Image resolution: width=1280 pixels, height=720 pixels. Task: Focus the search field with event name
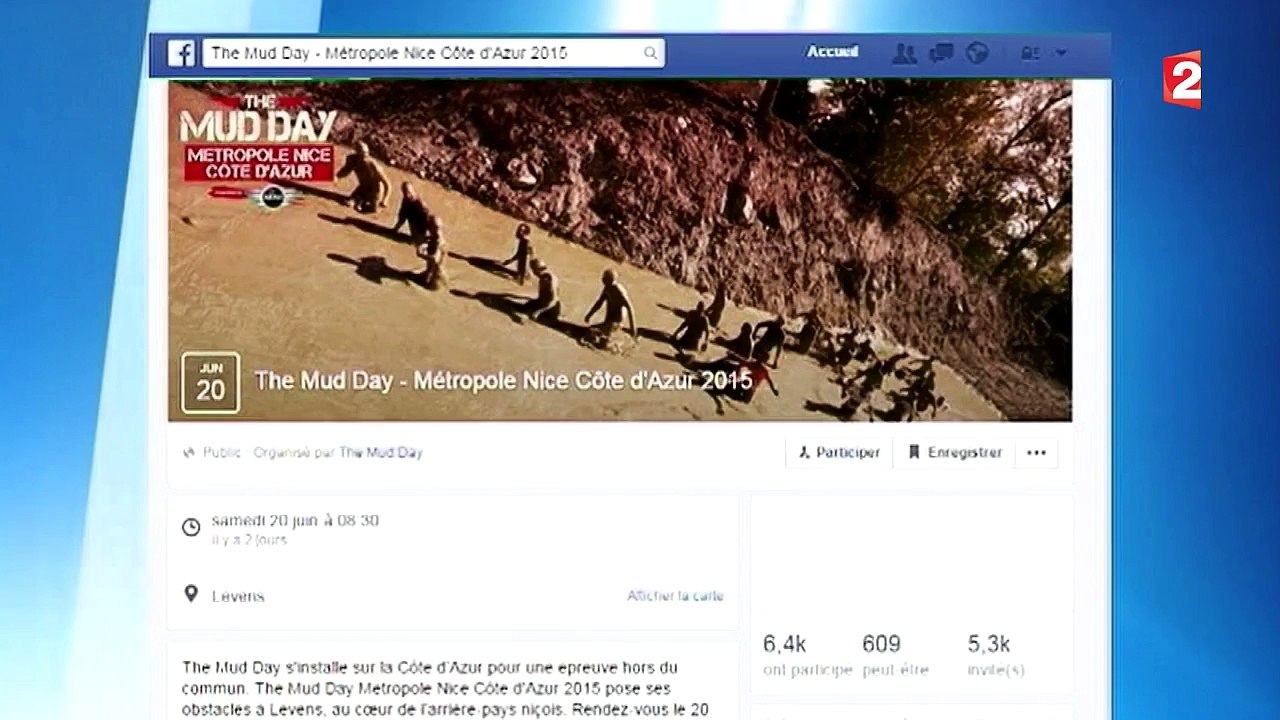pos(434,53)
